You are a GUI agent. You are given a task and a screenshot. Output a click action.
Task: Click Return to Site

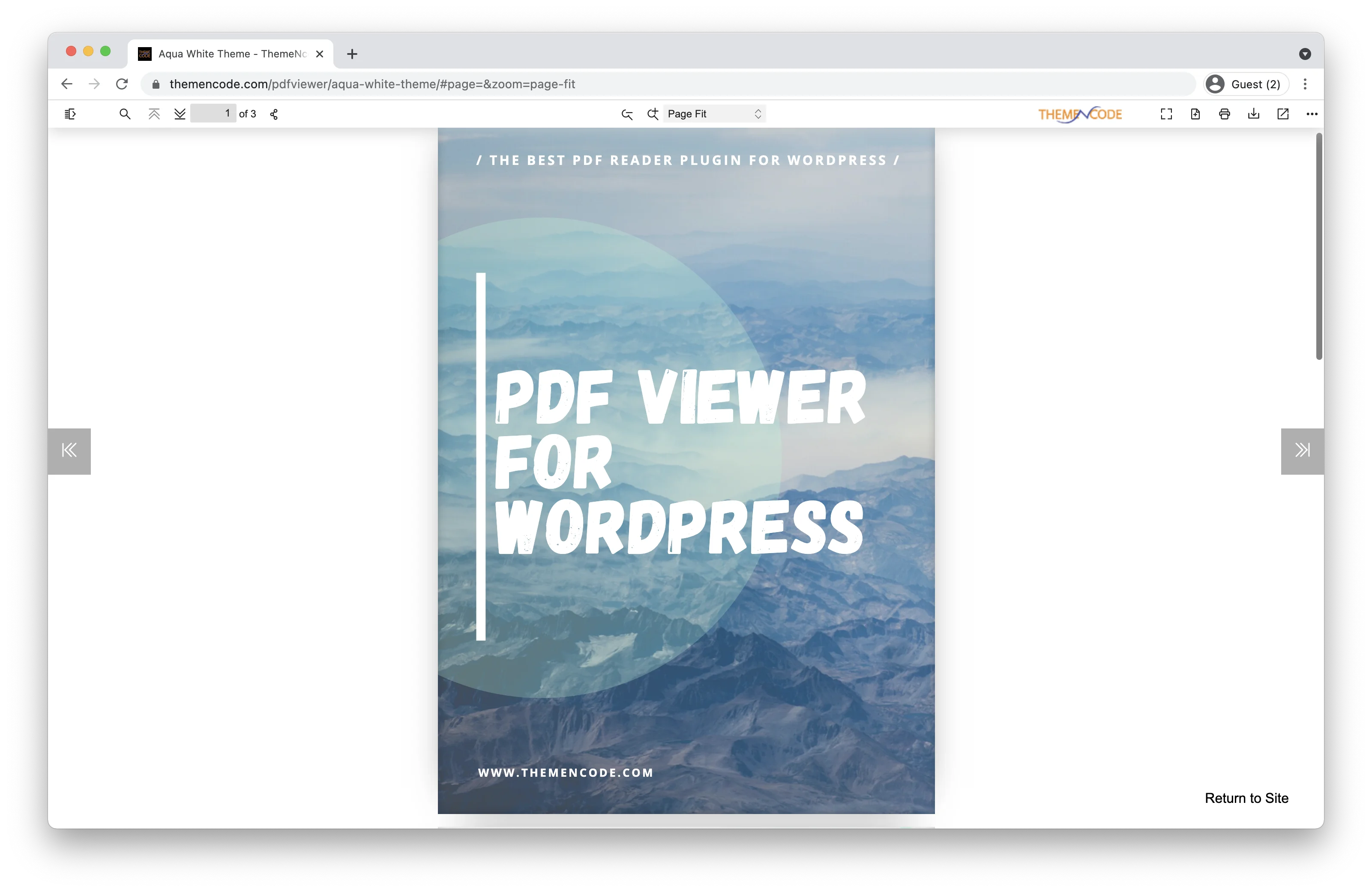coord(1247,798)
